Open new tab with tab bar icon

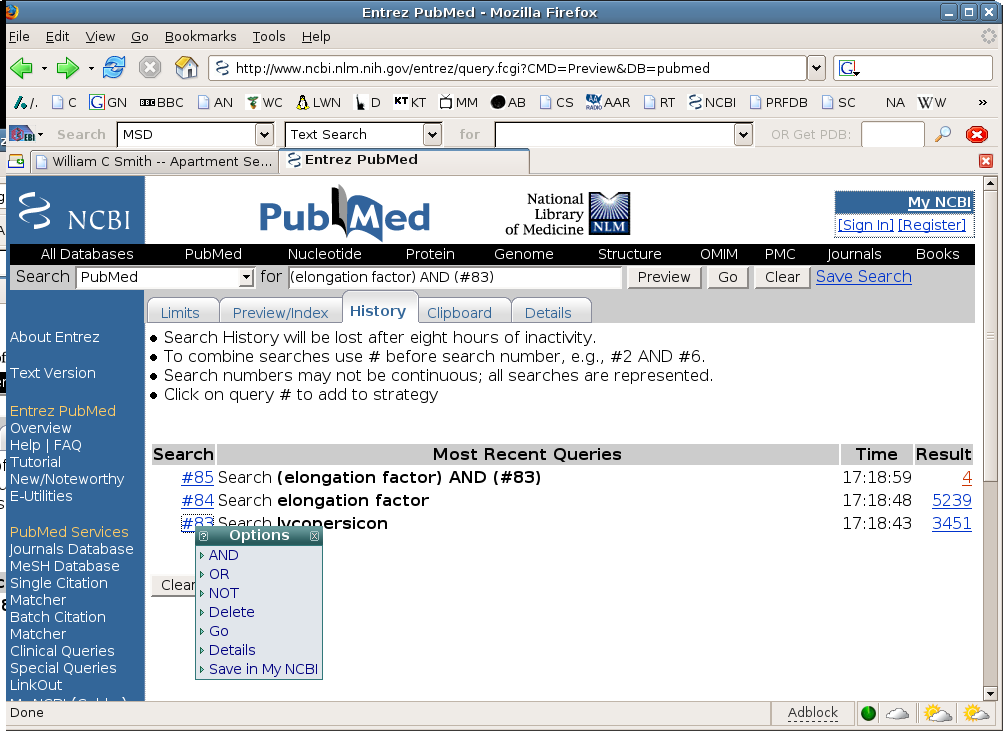click(16, 161)
